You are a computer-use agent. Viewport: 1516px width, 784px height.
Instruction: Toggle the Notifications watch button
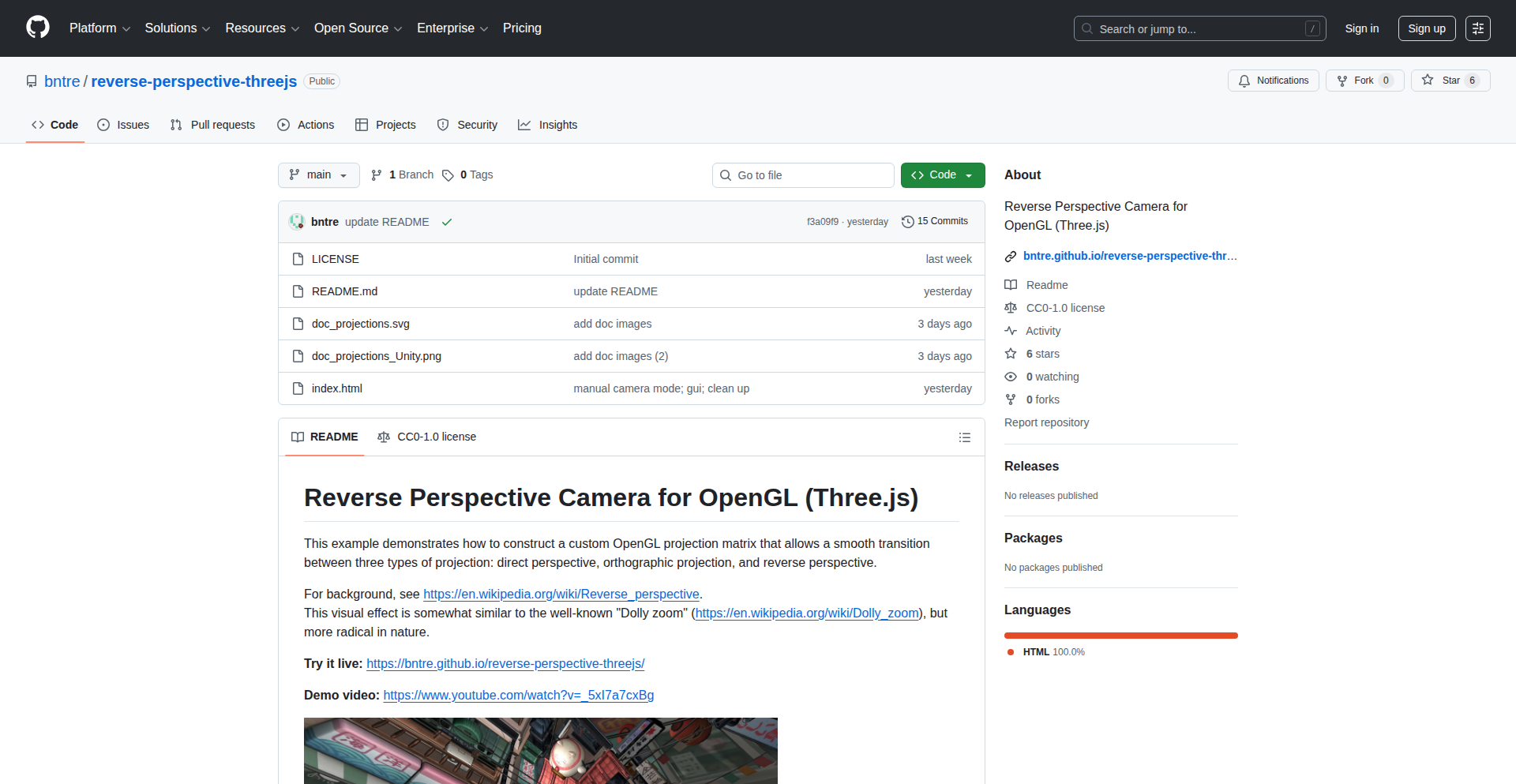(x=1273, y=80)
